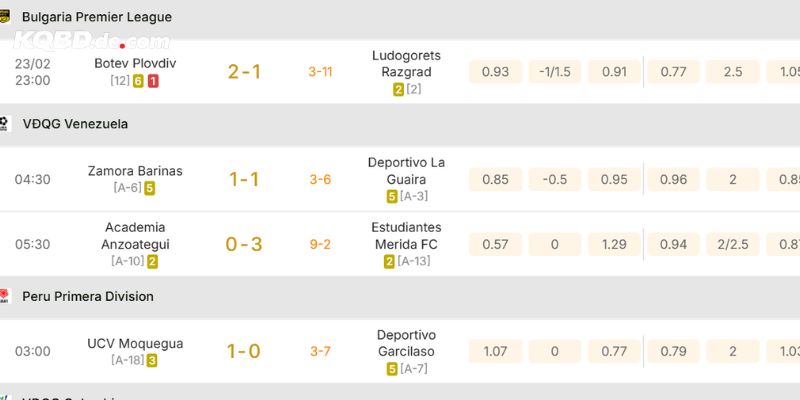Select the -1/1.5 handicap cell
The width and height of the screenshot is (800, 400).
[555, 72]
